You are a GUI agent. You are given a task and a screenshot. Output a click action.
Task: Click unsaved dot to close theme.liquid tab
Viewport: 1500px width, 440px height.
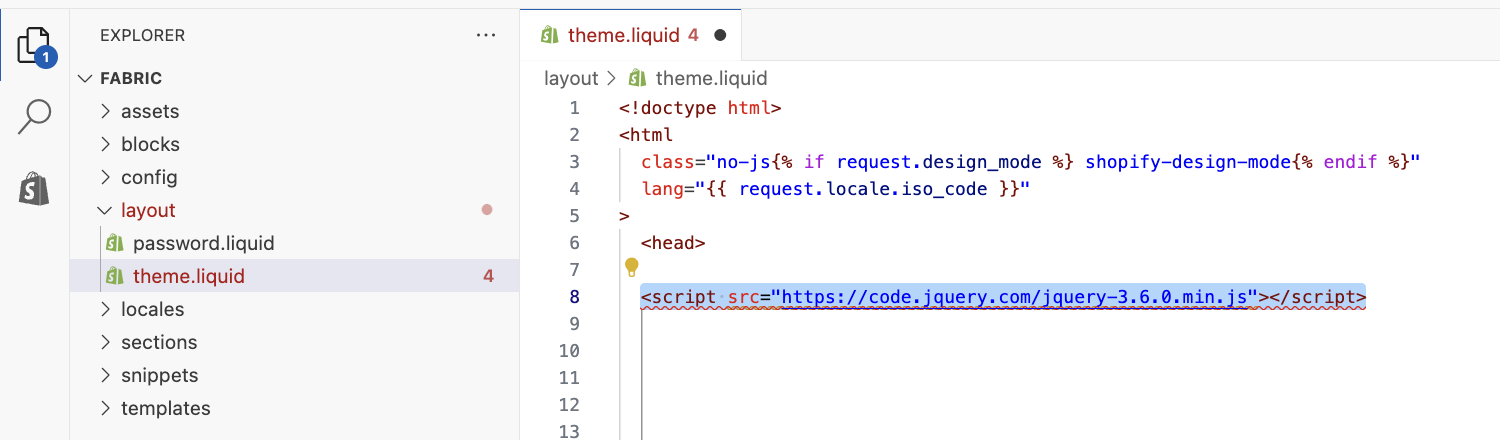coord(720,35)
